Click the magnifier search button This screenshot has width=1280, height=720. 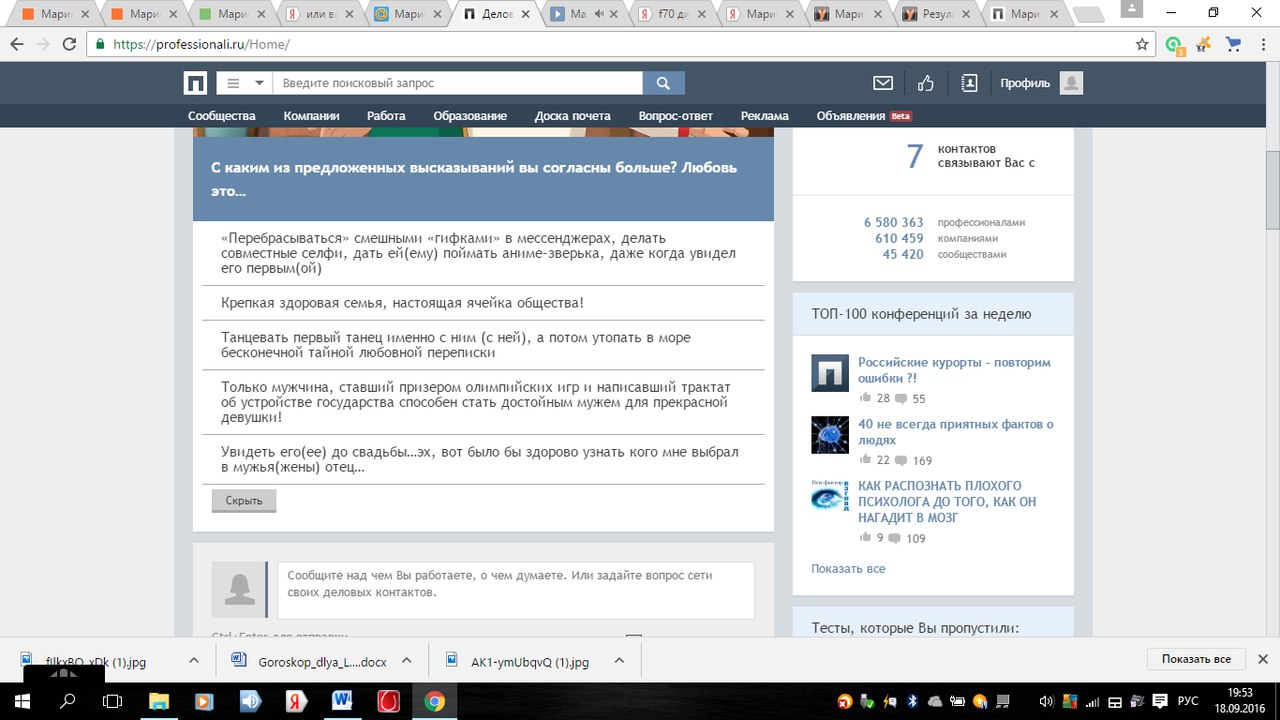663,83
